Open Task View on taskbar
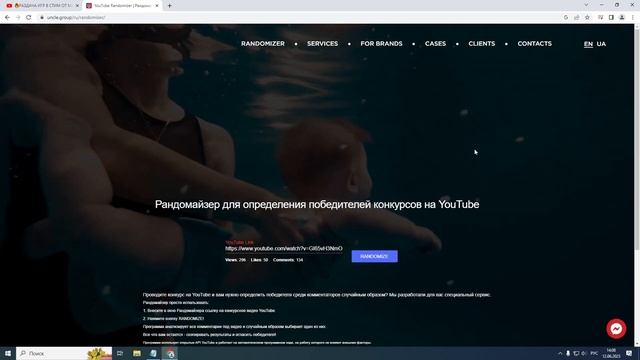The height and width of the screenshot is (360, 640). coord(120,353)
